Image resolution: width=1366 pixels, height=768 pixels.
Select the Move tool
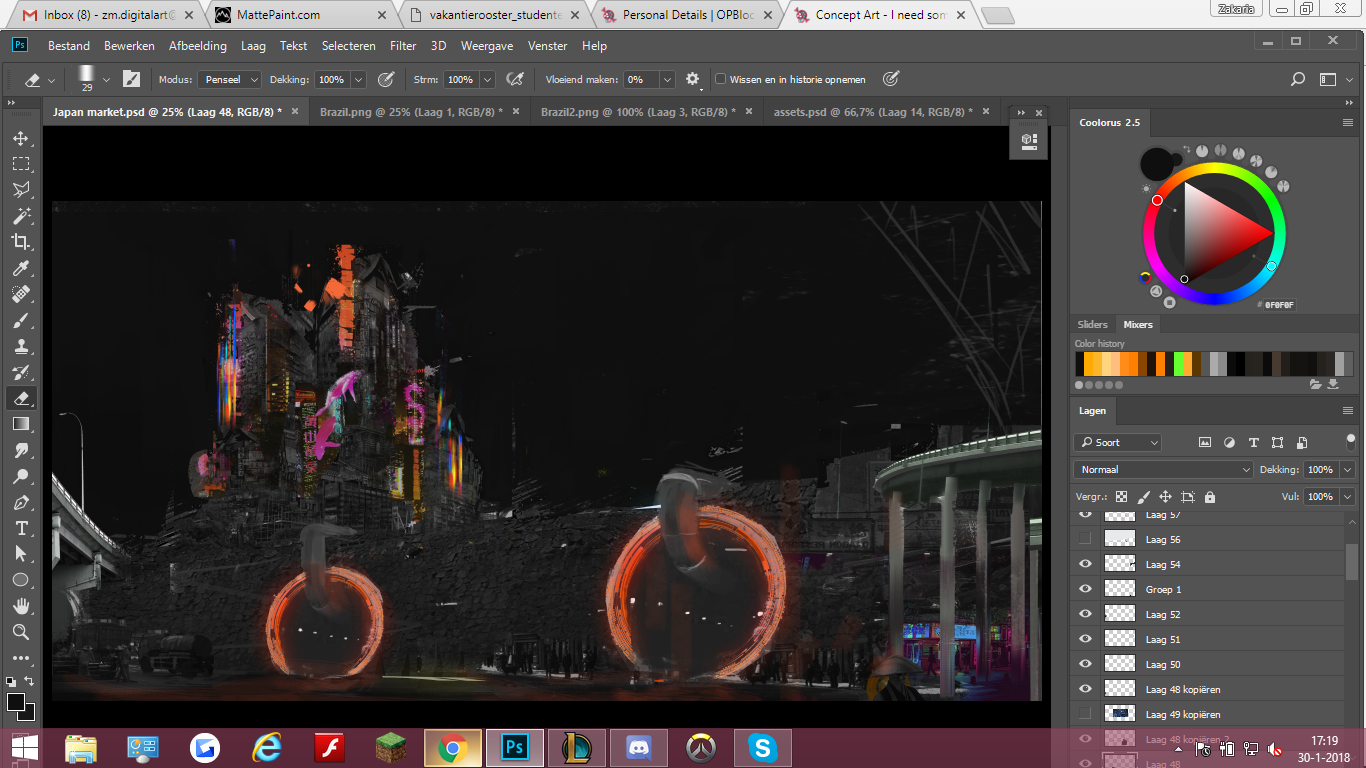pyautogui.click(x=20, y=138)
